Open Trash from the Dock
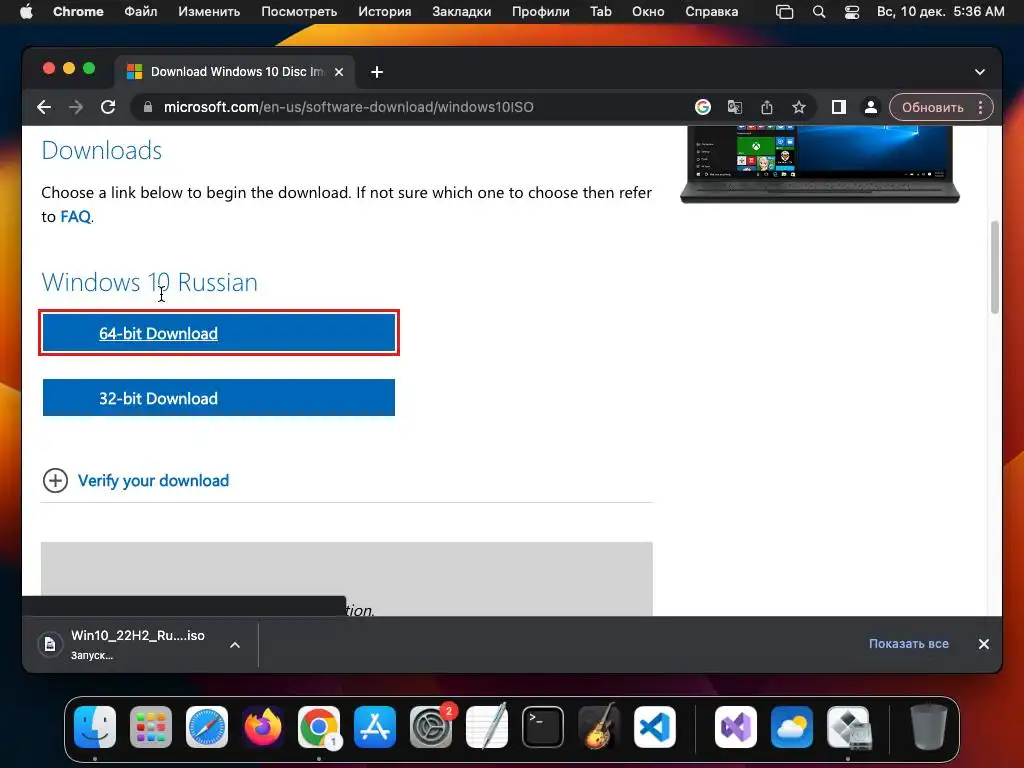The image size is (1024, 768). [x=928, y=727]
